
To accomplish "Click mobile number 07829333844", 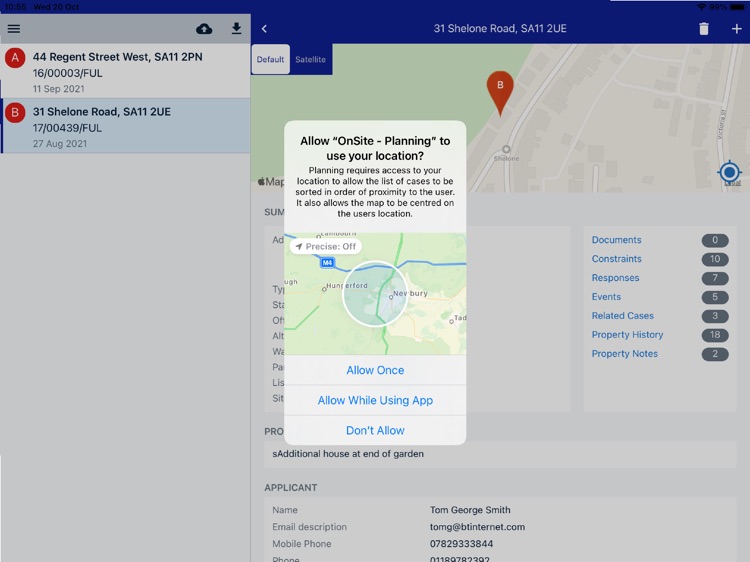I will coord(461,544).
